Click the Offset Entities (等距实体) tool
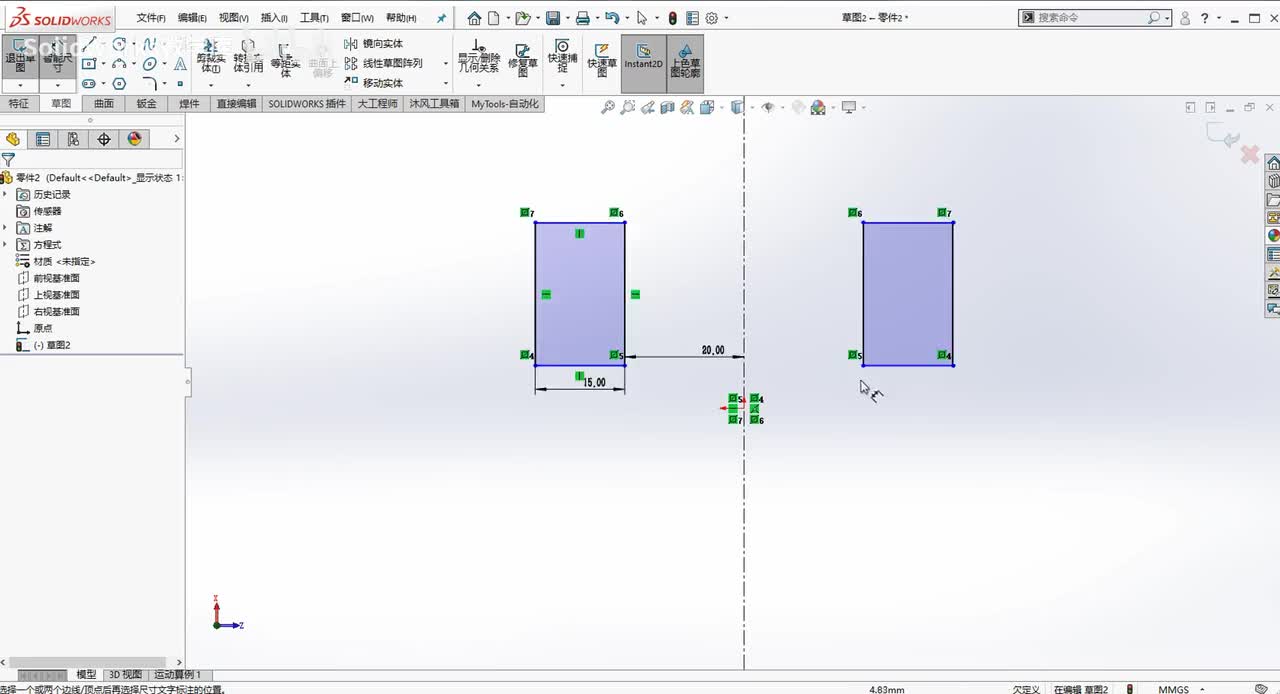1280x694 pixels. 285,60
